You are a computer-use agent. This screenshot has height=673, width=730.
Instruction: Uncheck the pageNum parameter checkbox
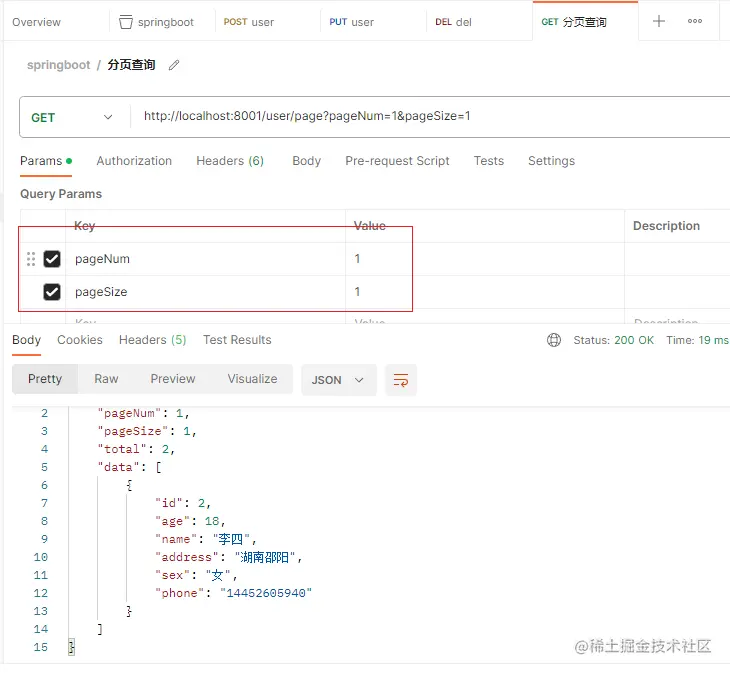(52, 259)
